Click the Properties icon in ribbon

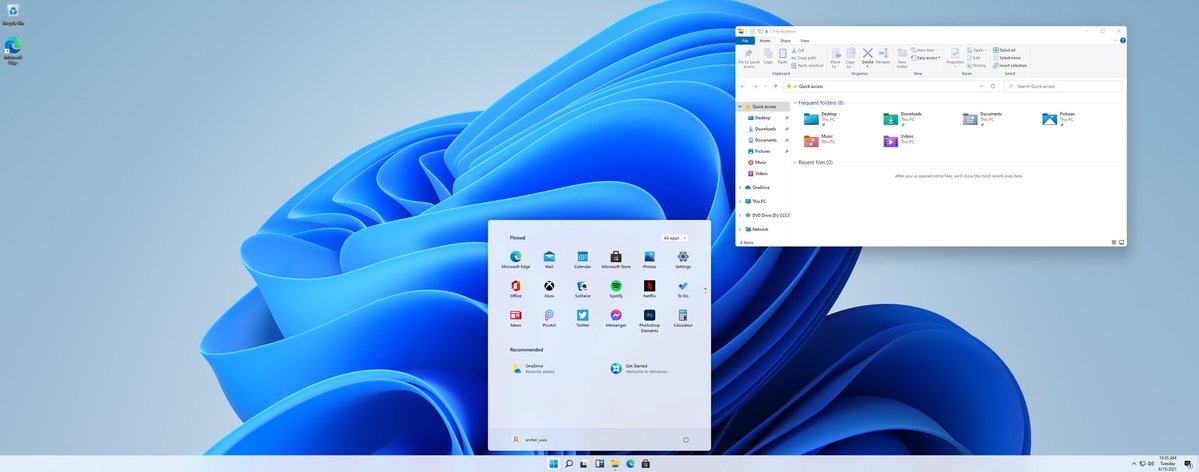point(955,54)
